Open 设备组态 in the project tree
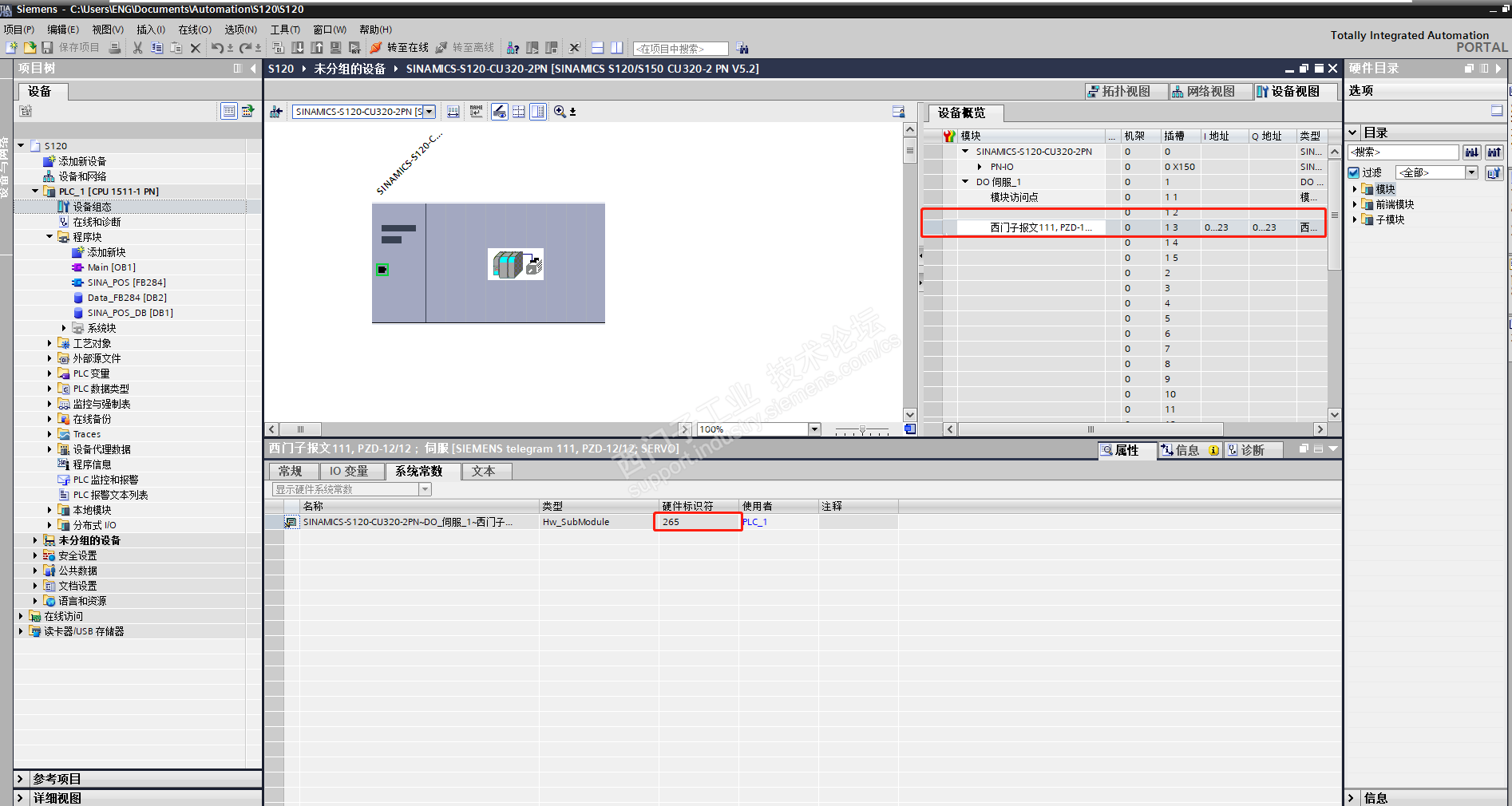The image size is (1512, 806). tap(92, 207)
